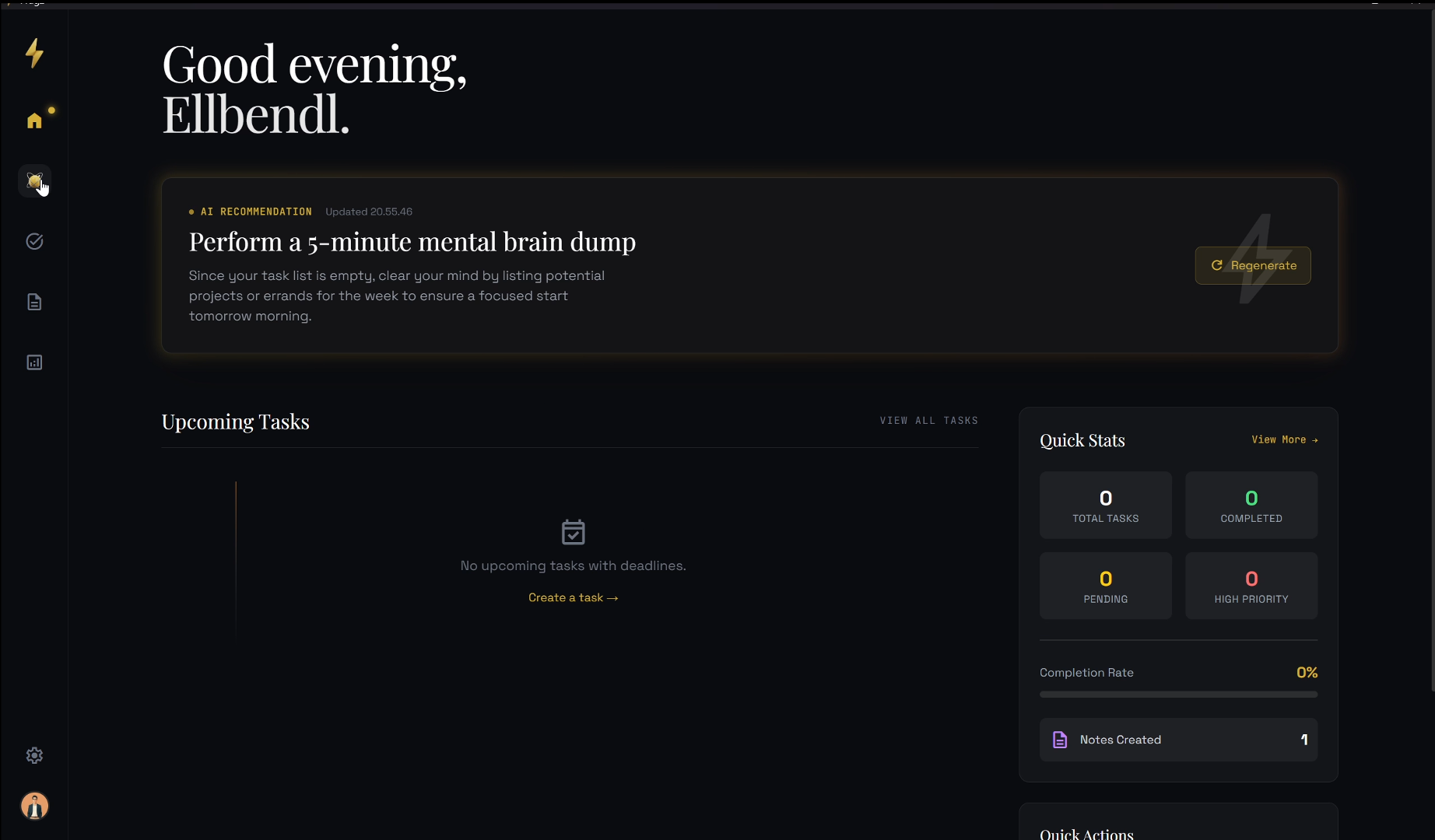Click the Regenerate recommendation button
The image size is (1435, 840).
coord(1253,265)
